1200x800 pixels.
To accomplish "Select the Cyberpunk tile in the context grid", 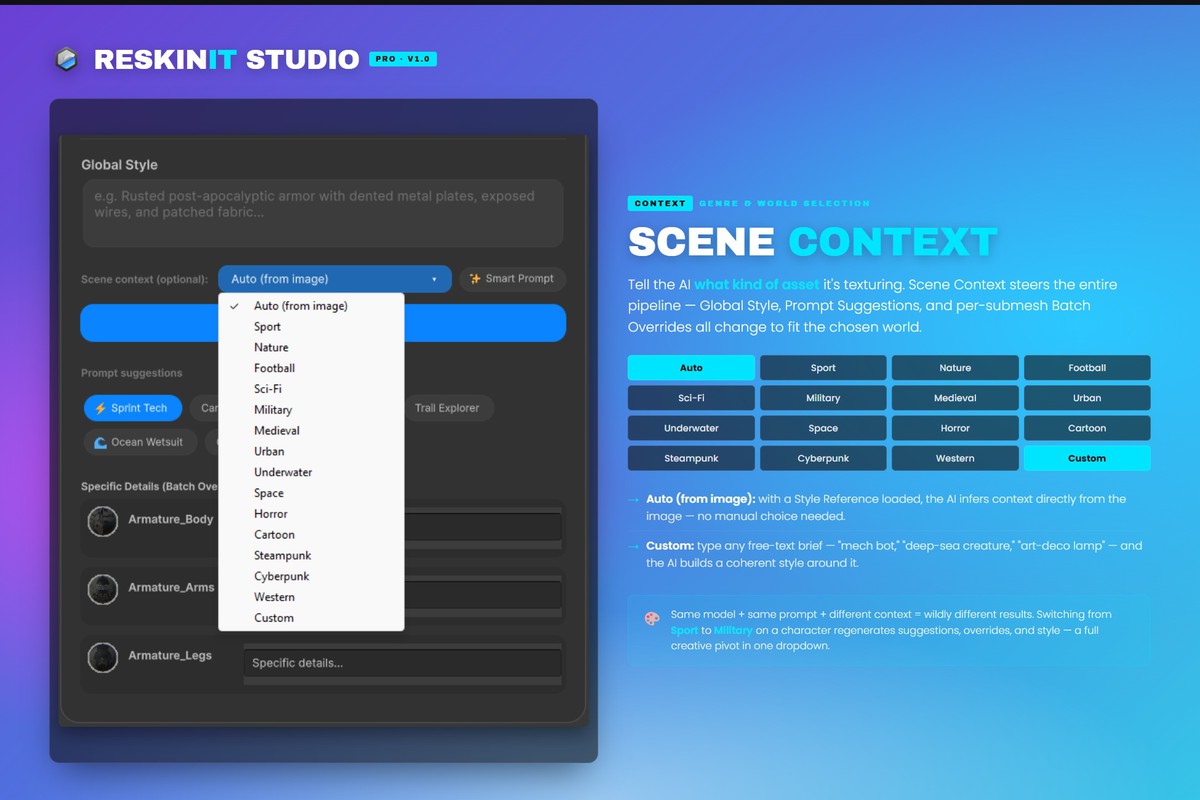I will tap(823, 458).
